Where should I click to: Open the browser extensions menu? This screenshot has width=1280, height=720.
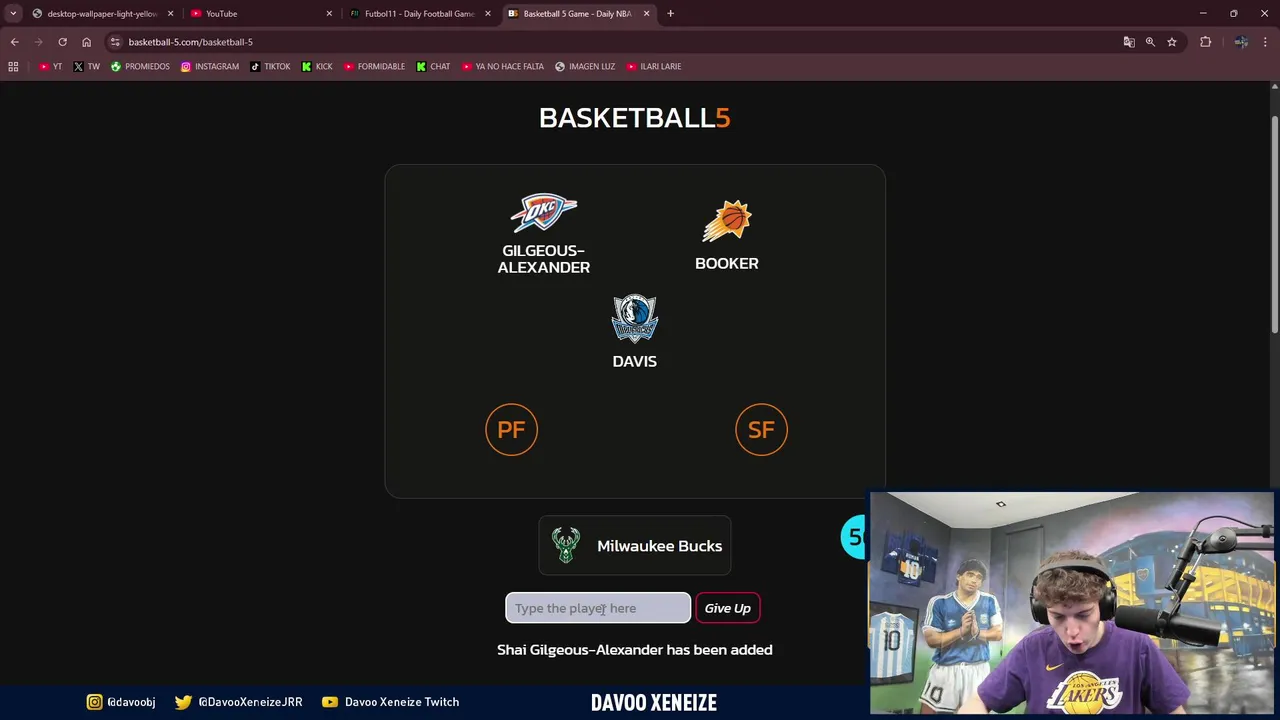coord(1205,42)
